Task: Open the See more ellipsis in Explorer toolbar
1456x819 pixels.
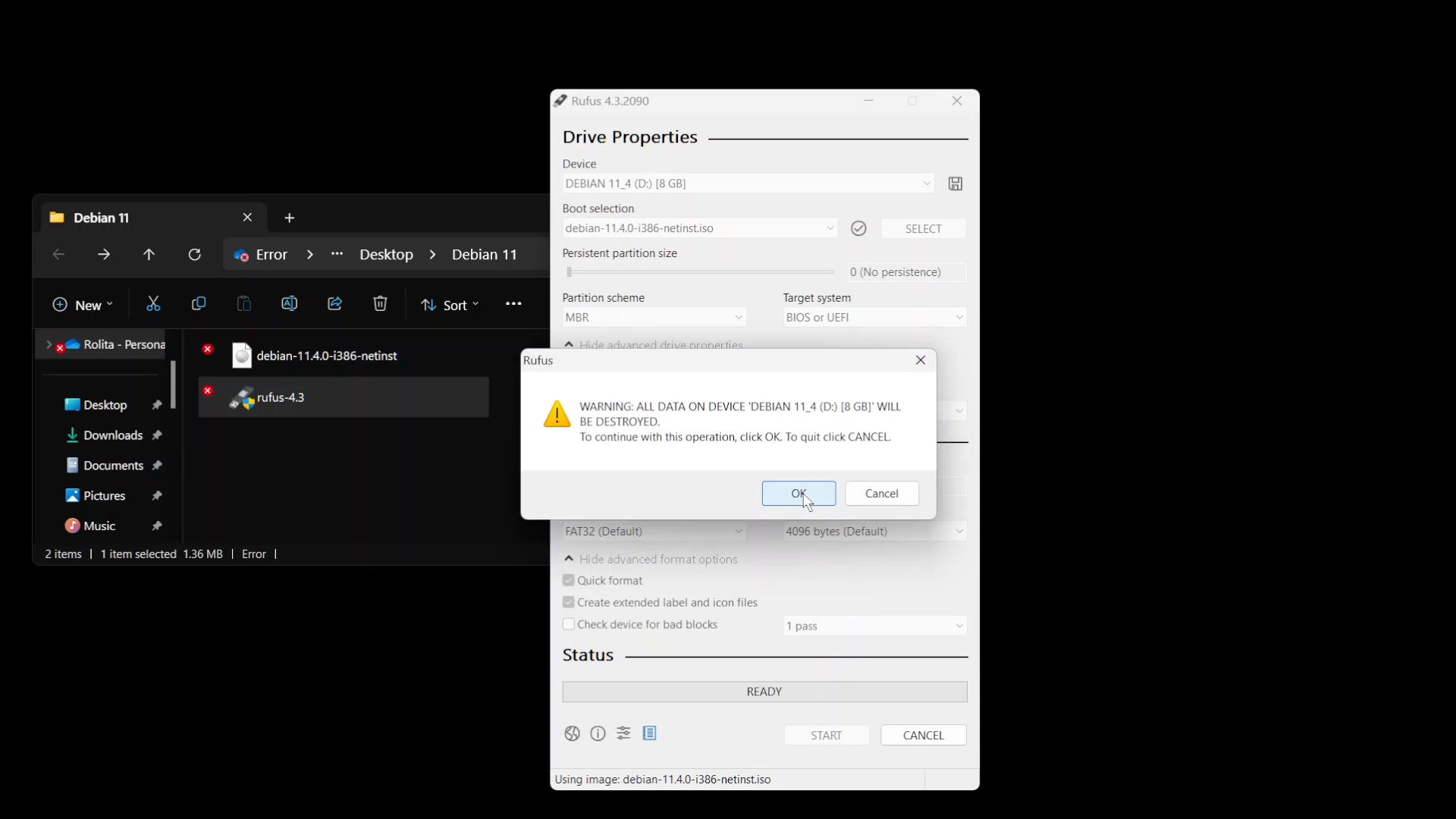Action: tap(513, 304)
